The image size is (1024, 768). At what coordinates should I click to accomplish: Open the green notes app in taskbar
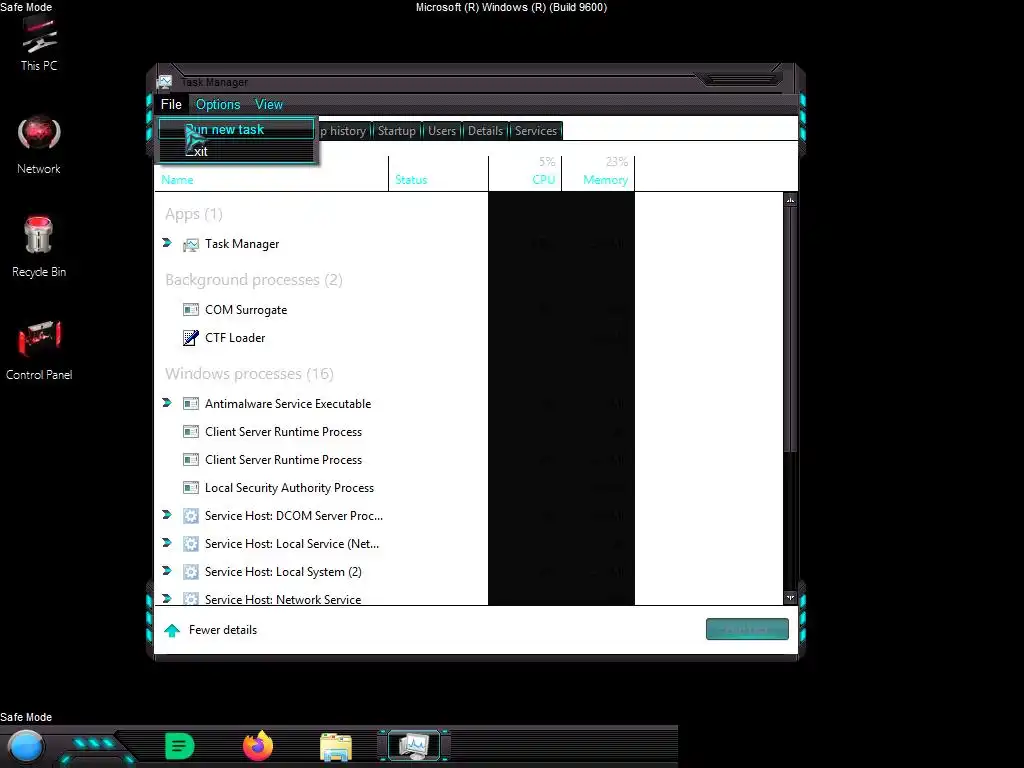pyautogui.click(x=180, y=746)
